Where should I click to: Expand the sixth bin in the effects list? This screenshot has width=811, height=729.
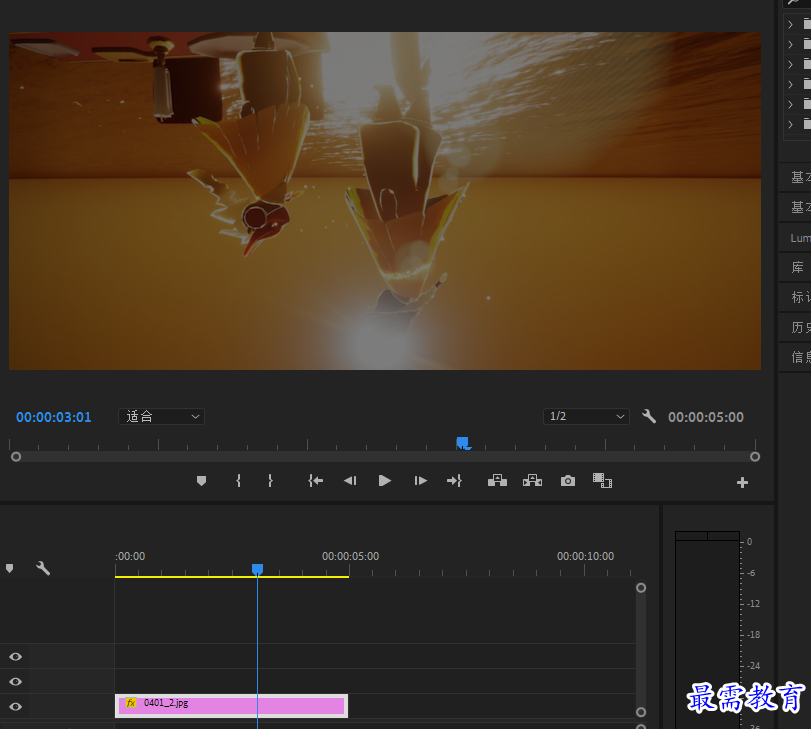(x=790, y=124)
